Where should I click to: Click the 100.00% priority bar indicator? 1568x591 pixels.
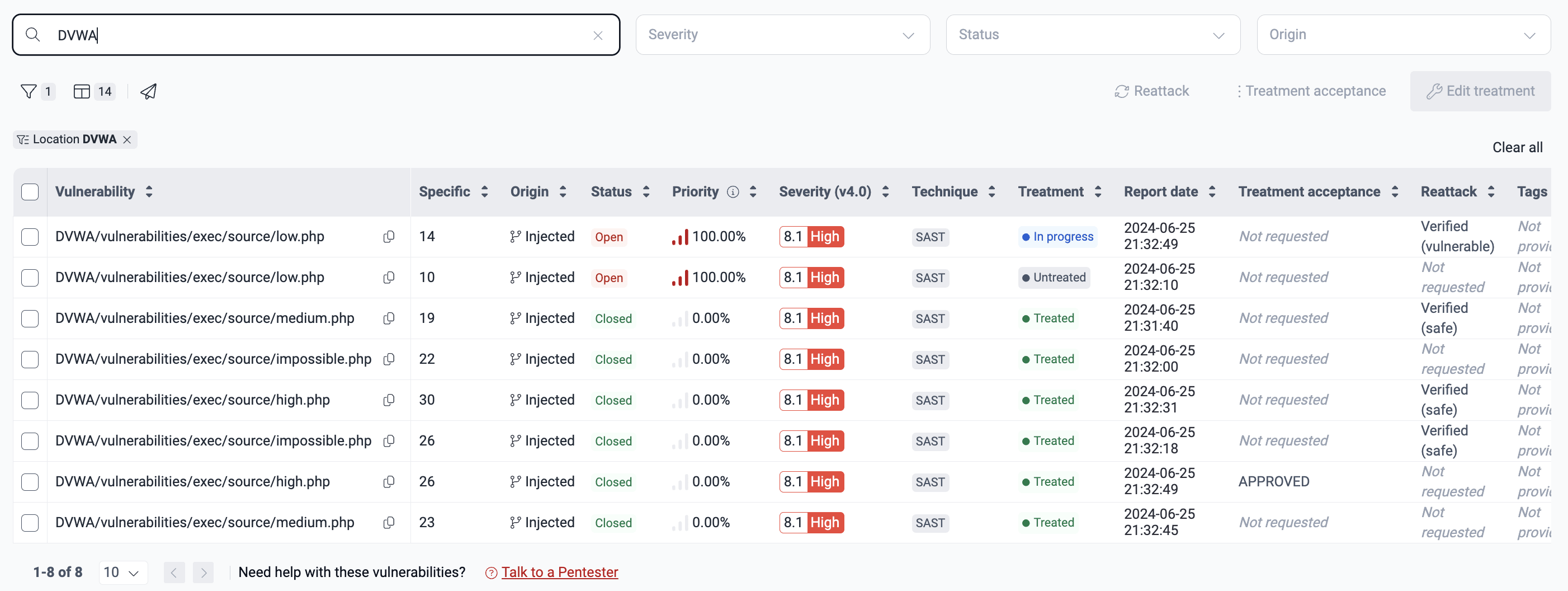point(680,236)
